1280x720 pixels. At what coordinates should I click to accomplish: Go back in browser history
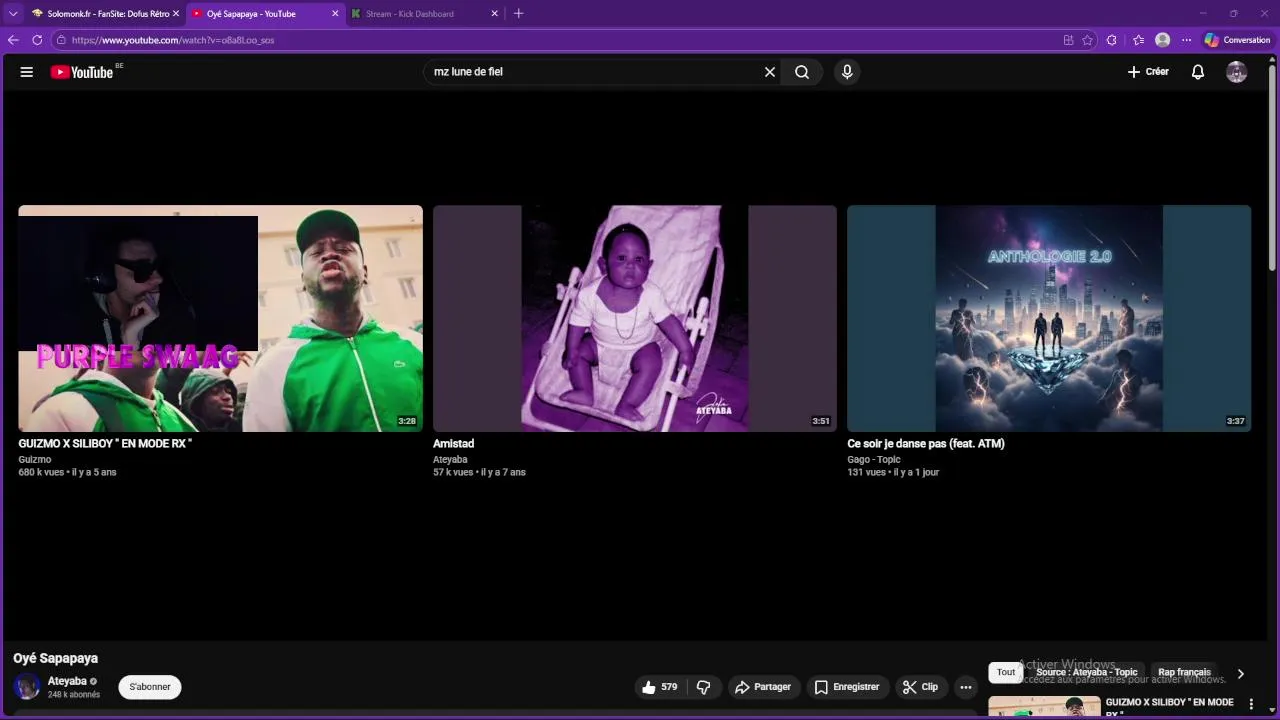point(13,40)
